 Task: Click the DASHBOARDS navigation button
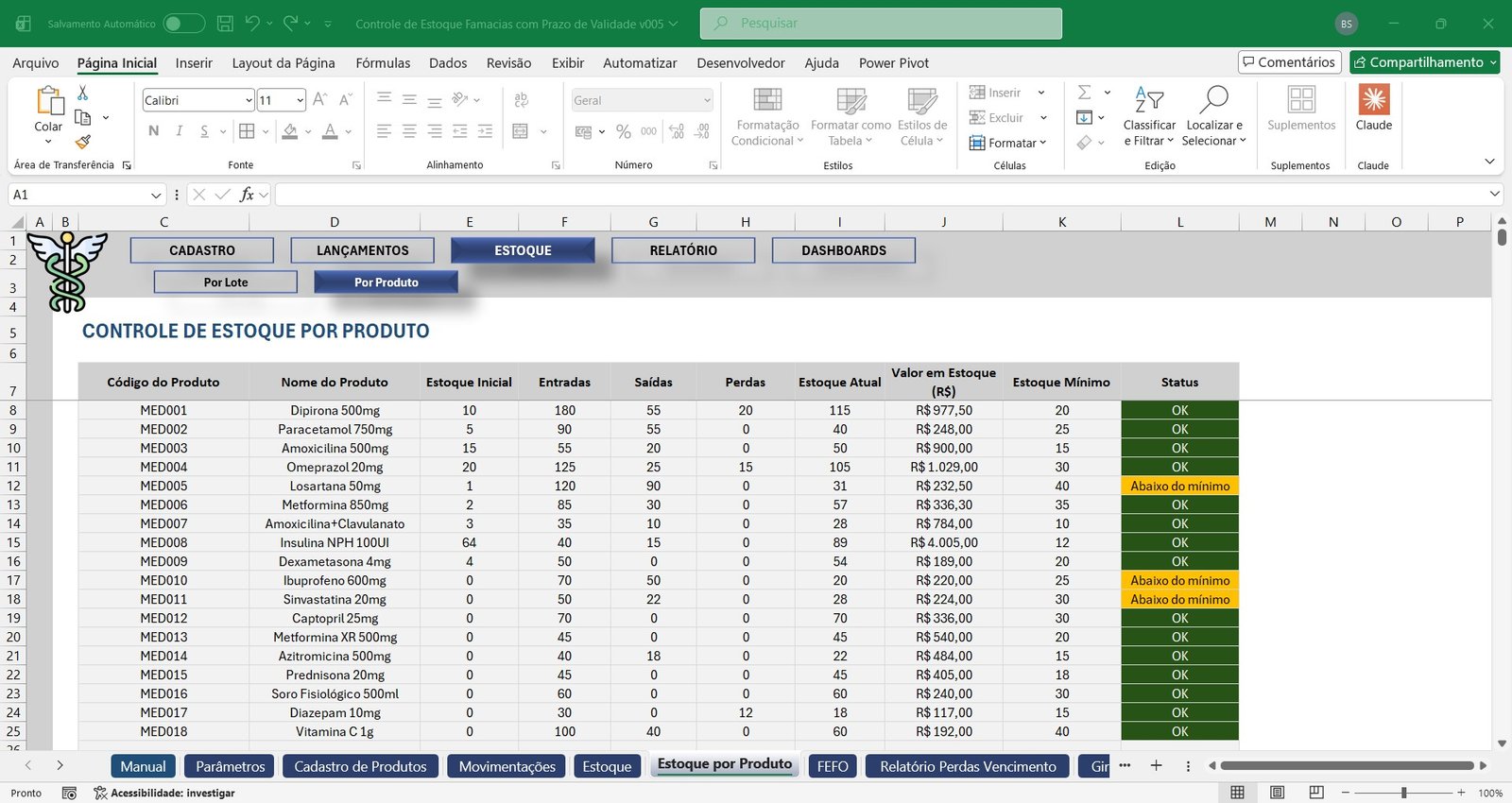coord(844,250)
